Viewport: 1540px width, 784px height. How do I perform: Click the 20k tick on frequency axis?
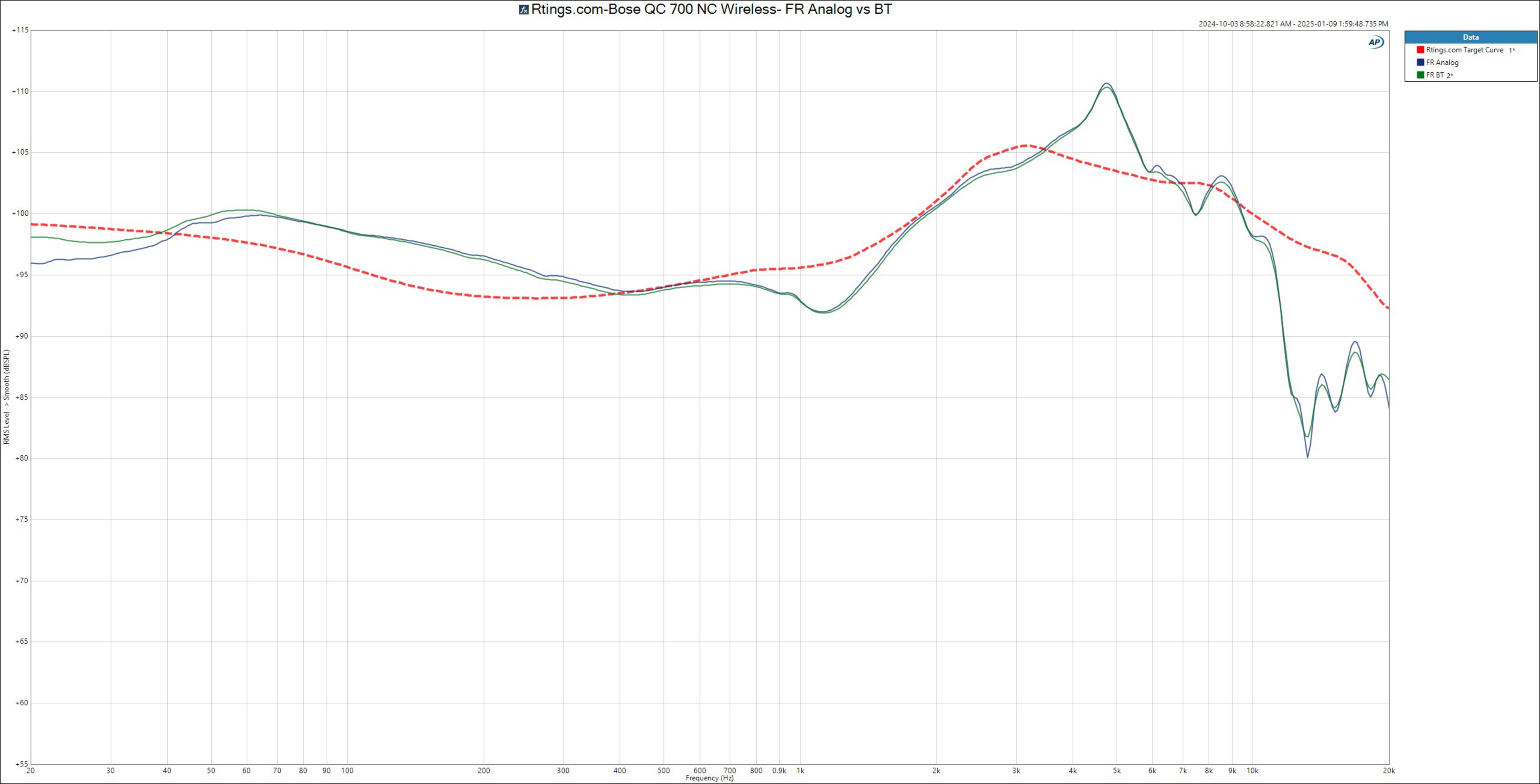click(x=1389, y=771)
